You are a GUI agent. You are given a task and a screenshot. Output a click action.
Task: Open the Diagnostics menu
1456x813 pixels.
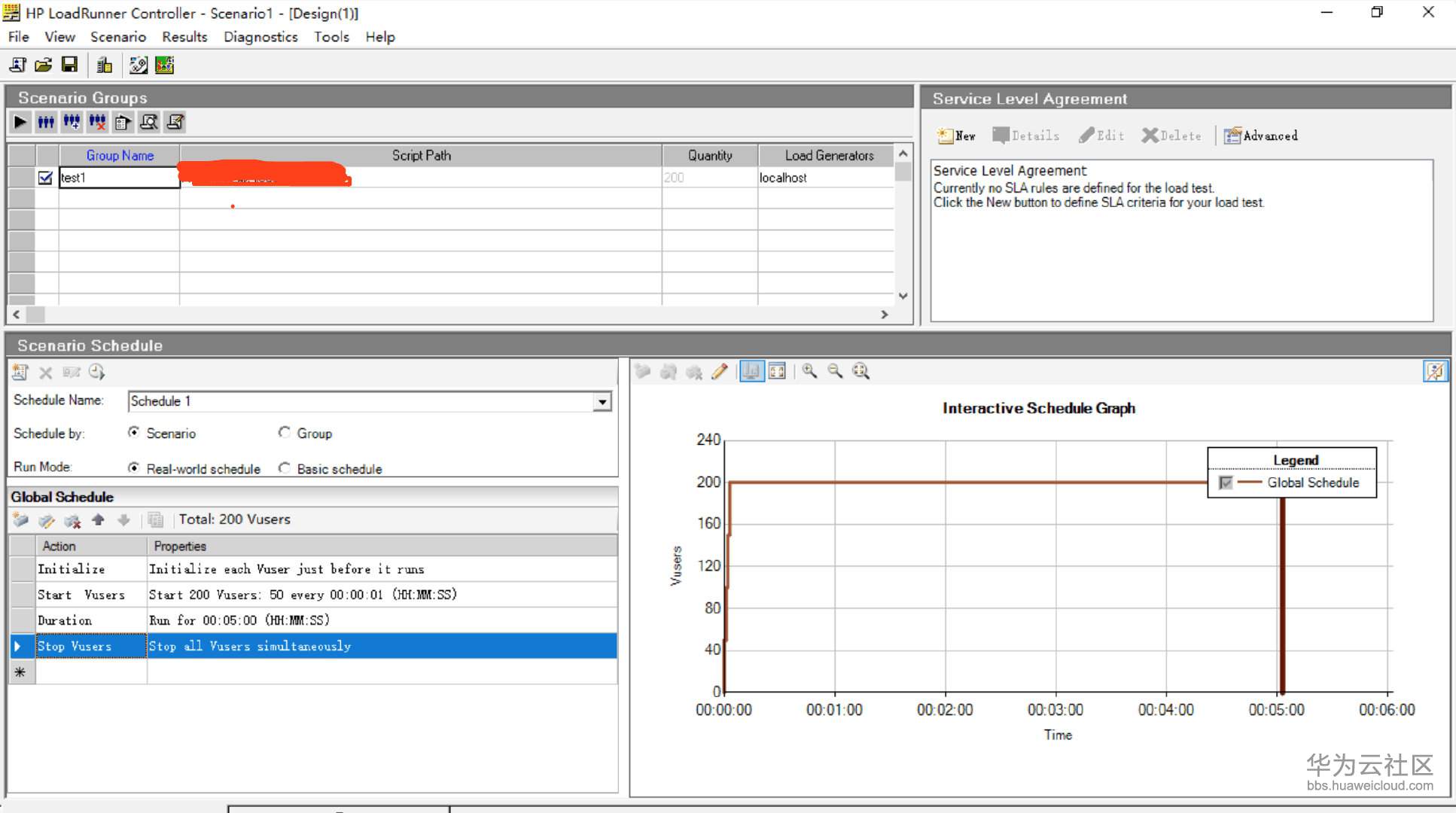pyautogui.click(x=260, y=37)
